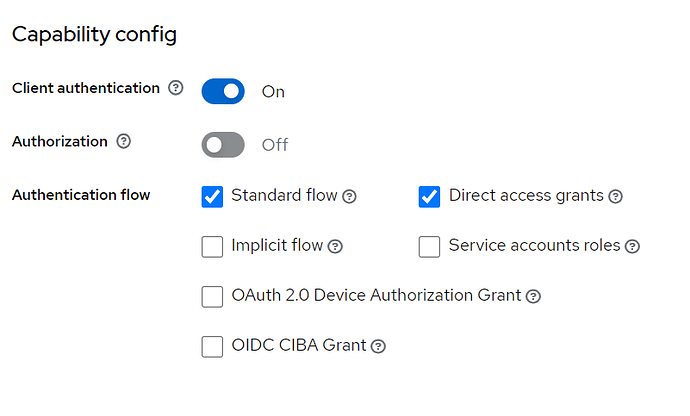Image resolution: width=690 pixels, height=416 pixels.
Task: Uncheck the Standard flow checkbox
Action: tap(212, 196)
